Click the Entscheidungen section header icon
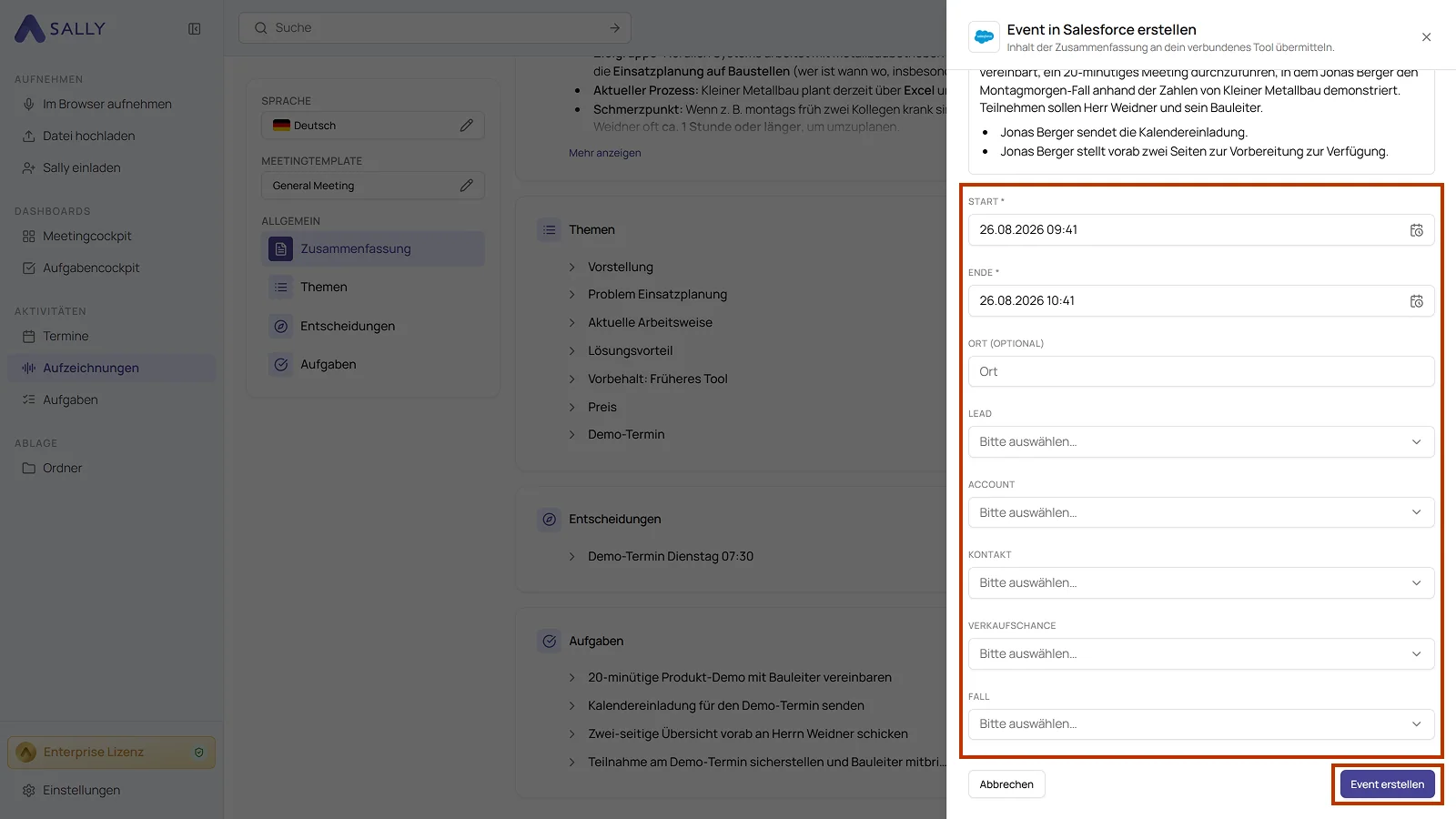Viewport: 1456px width, 819px height. pyautogui.click(x=549, y=520)
